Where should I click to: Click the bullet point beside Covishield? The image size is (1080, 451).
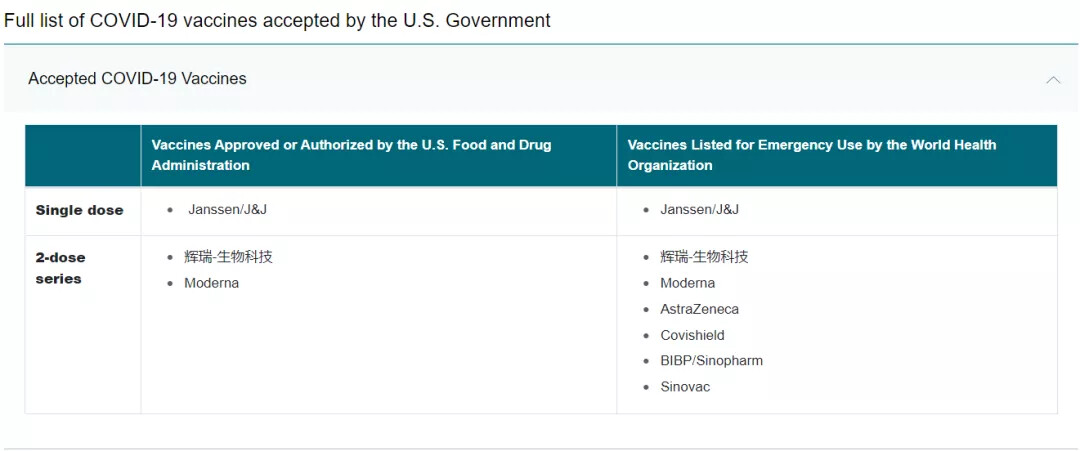pyautogui.click(x=647, y=335)
